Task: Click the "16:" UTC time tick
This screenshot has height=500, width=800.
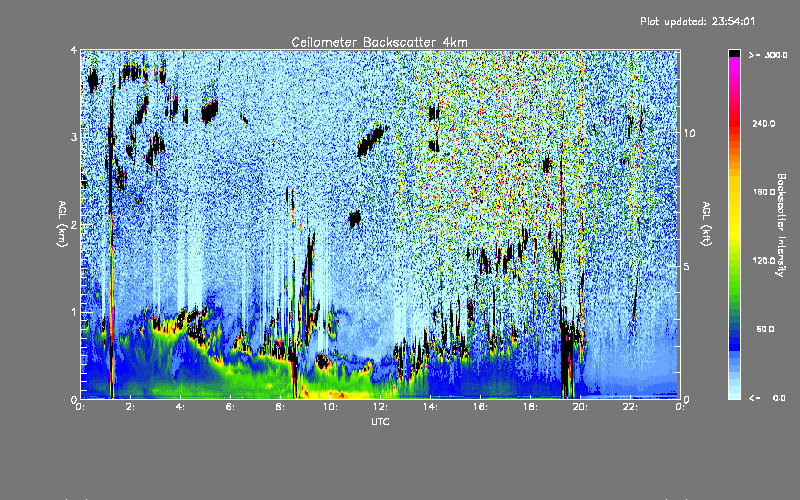Action: (x=480, y=407)
